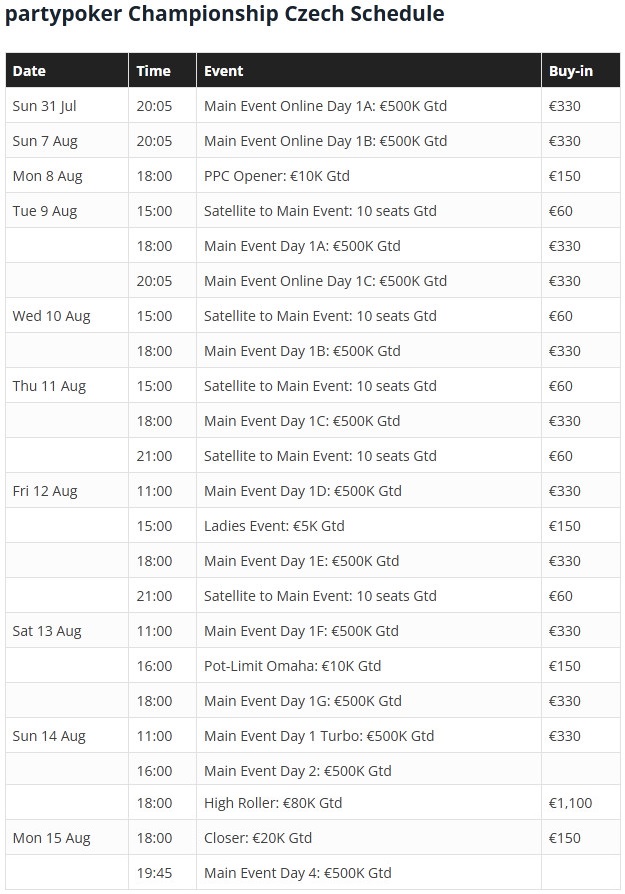Click the Closer €20K Gtd event
This screenshot has height=894, width=625.
258,838
